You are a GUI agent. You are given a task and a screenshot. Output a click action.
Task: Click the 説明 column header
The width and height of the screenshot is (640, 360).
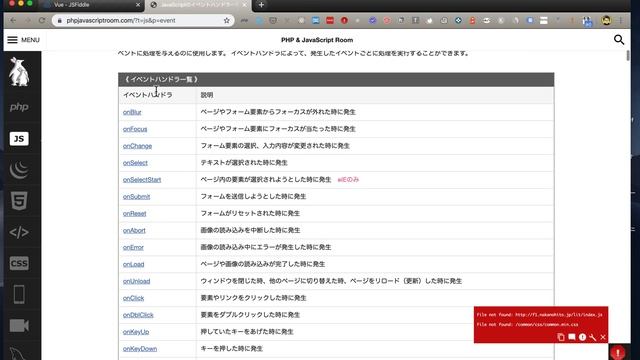[207, 95]
